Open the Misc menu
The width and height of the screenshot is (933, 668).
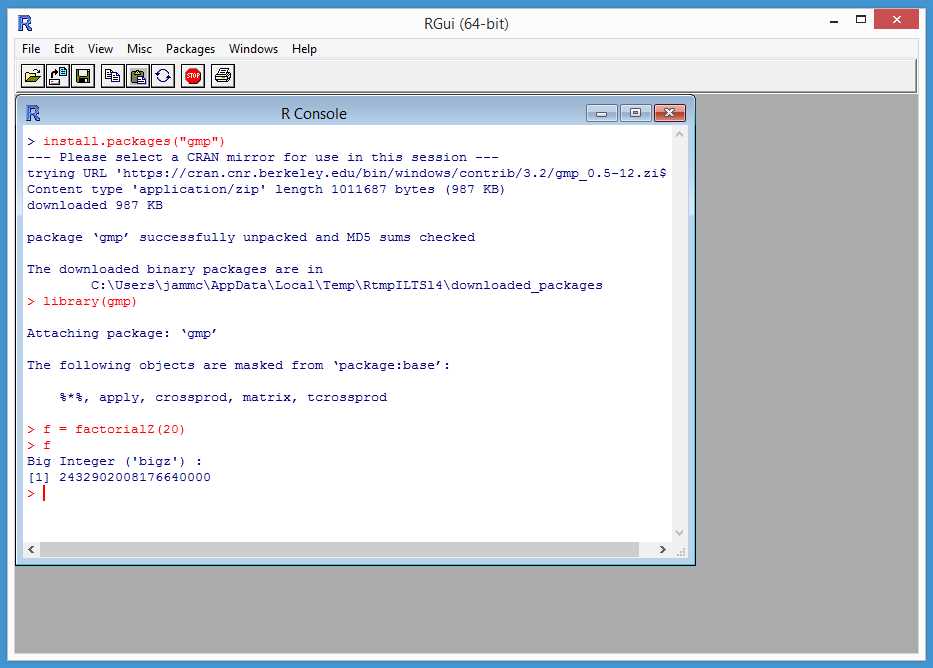tap(139, 48)
